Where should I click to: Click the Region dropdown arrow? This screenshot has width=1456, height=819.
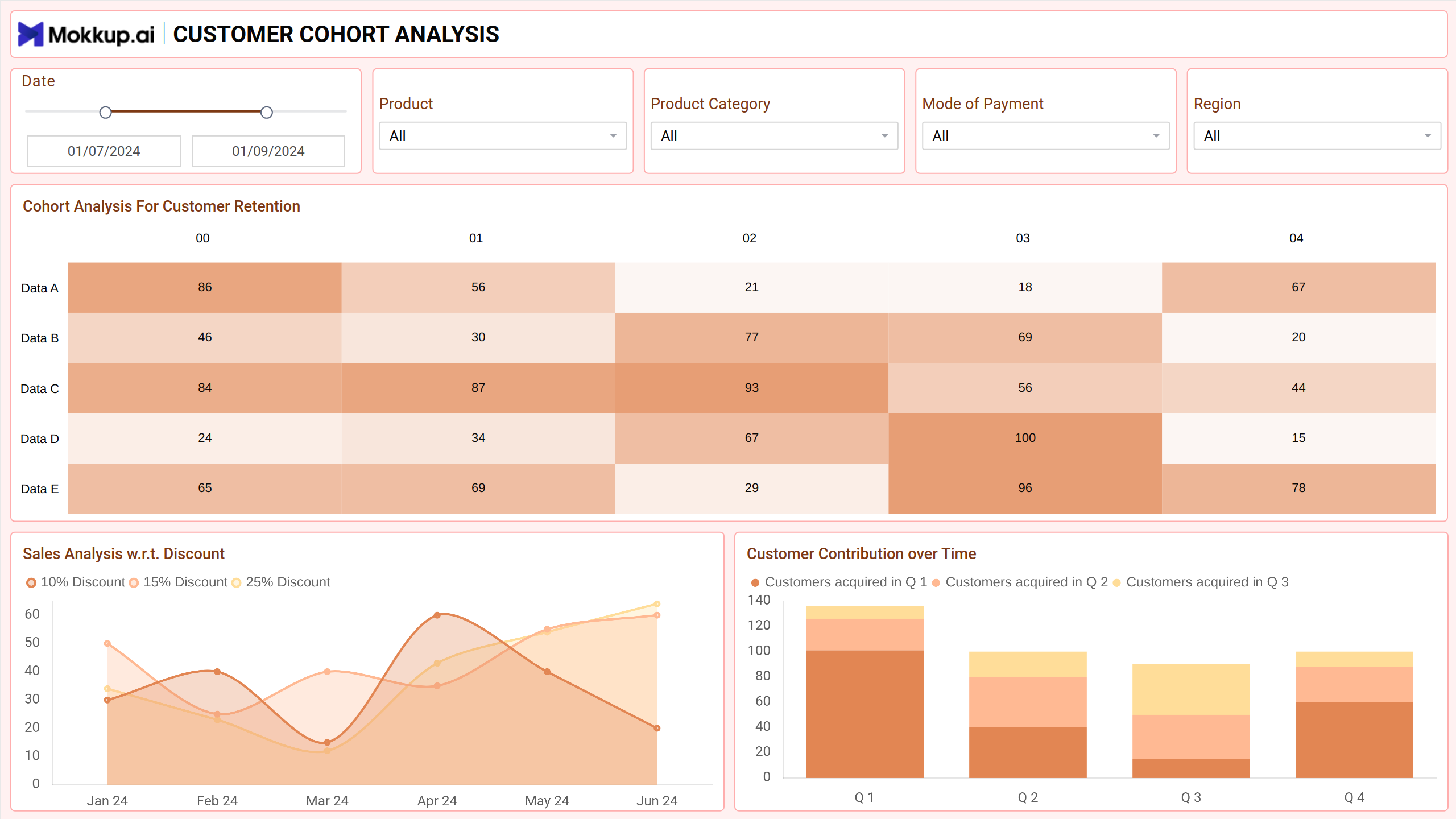tap(1427, 136)
